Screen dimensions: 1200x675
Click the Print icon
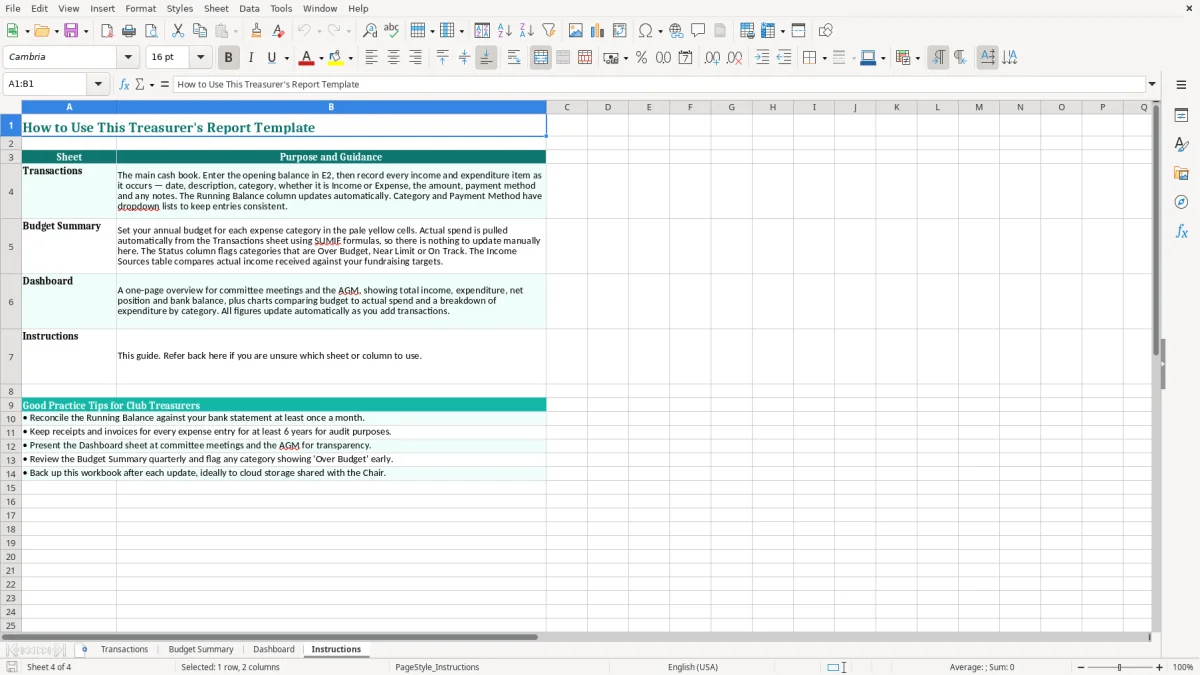point(129,31)
